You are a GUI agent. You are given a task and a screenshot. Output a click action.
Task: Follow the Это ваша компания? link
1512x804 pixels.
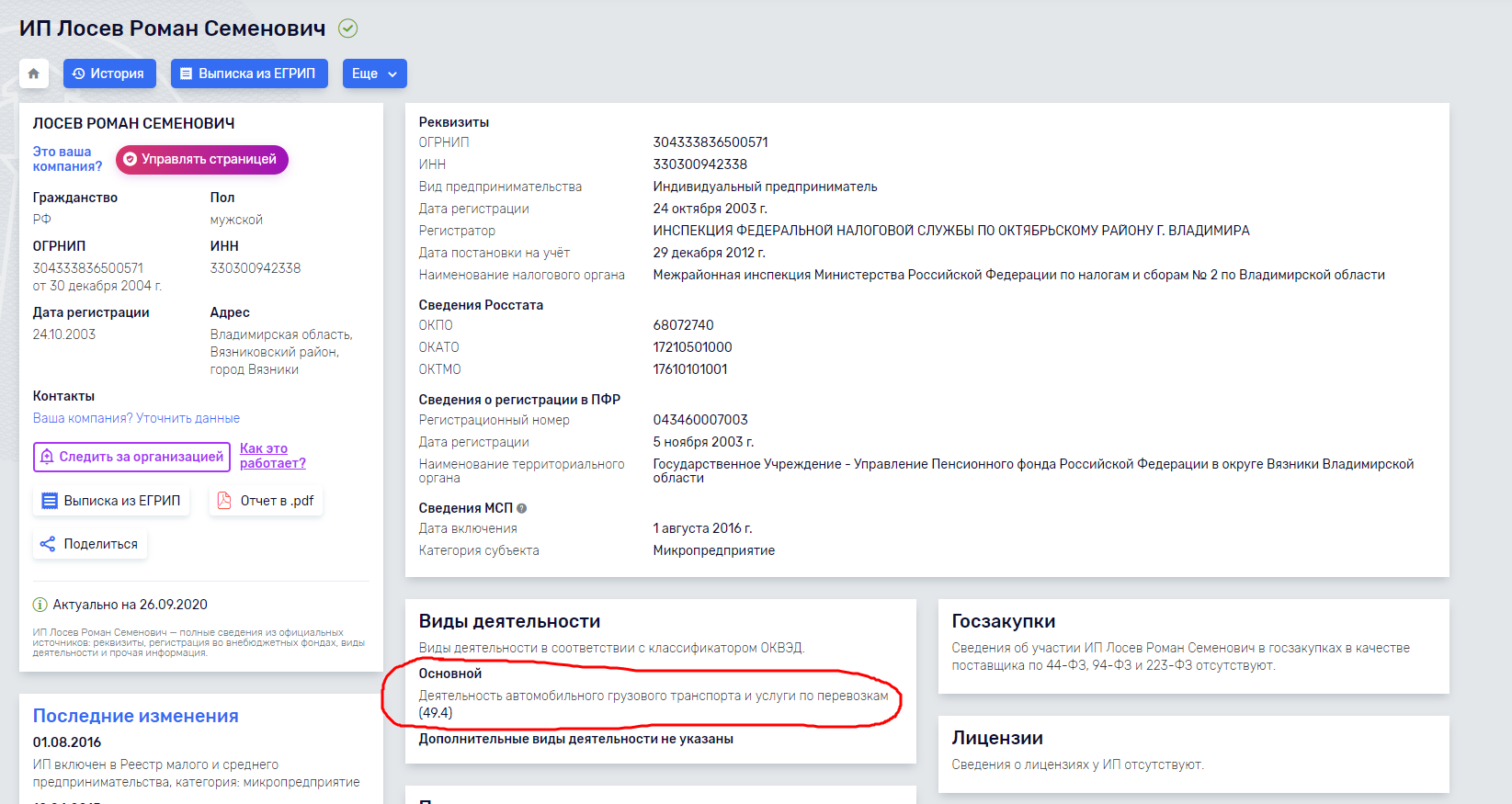pyautogui.click(x=67, y=159)
